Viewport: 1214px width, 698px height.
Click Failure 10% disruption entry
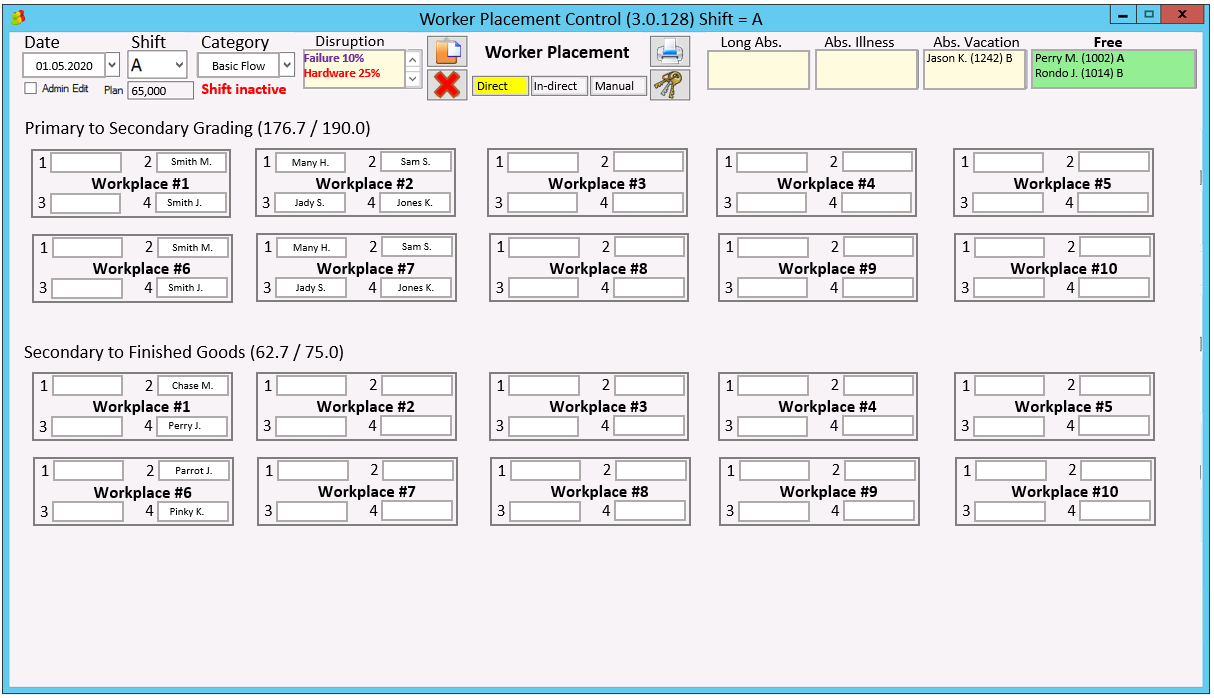(334, 59)
